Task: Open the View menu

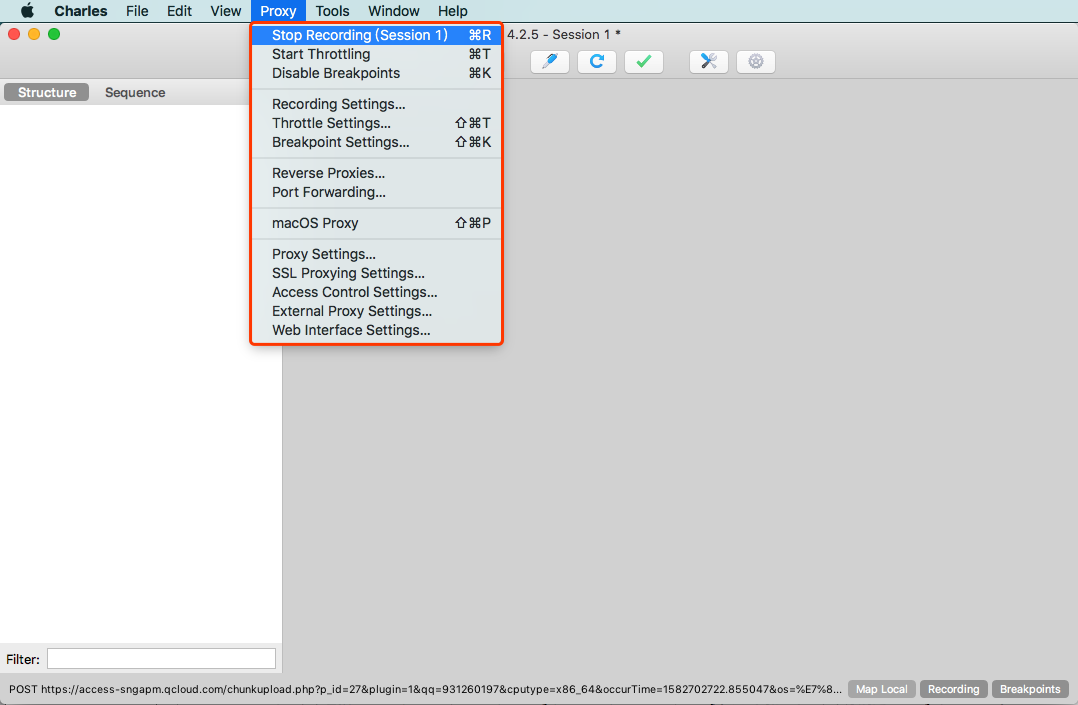Action: point(226,11)
